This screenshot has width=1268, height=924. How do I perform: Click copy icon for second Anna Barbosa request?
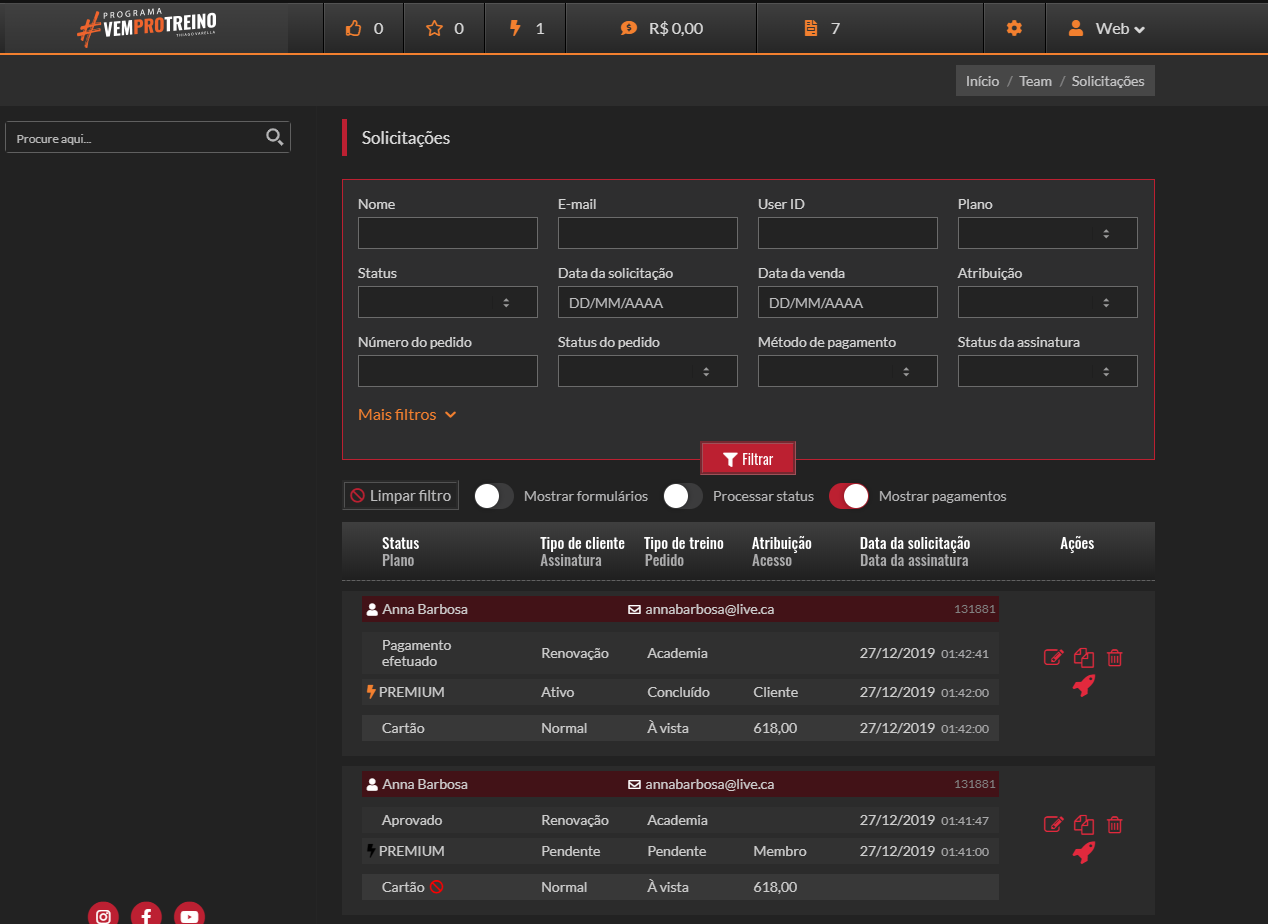click(x=1084, y=825)
